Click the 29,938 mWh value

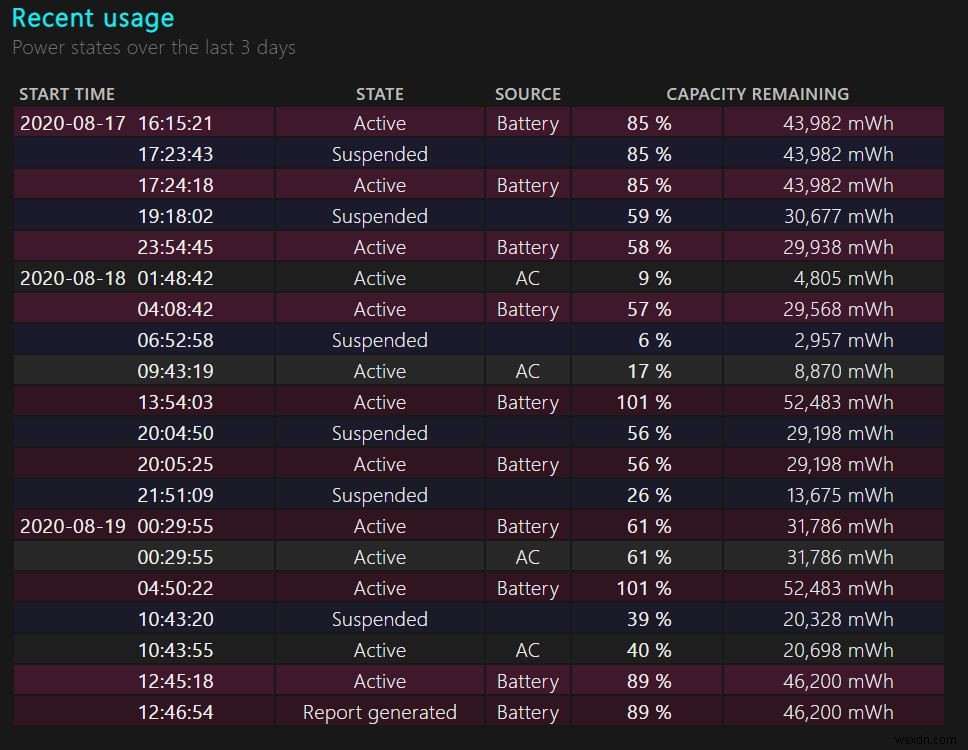(x=838, y=247)
